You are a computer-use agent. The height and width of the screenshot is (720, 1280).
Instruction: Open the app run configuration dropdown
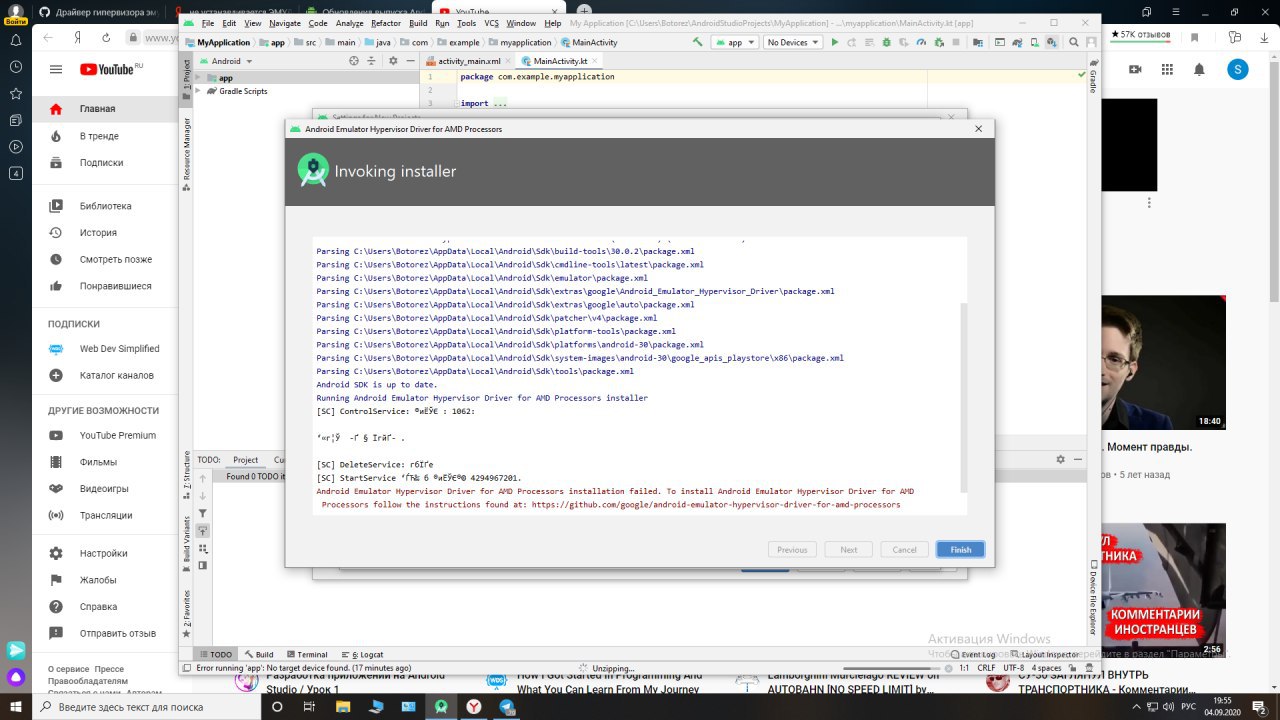point(735,43)
